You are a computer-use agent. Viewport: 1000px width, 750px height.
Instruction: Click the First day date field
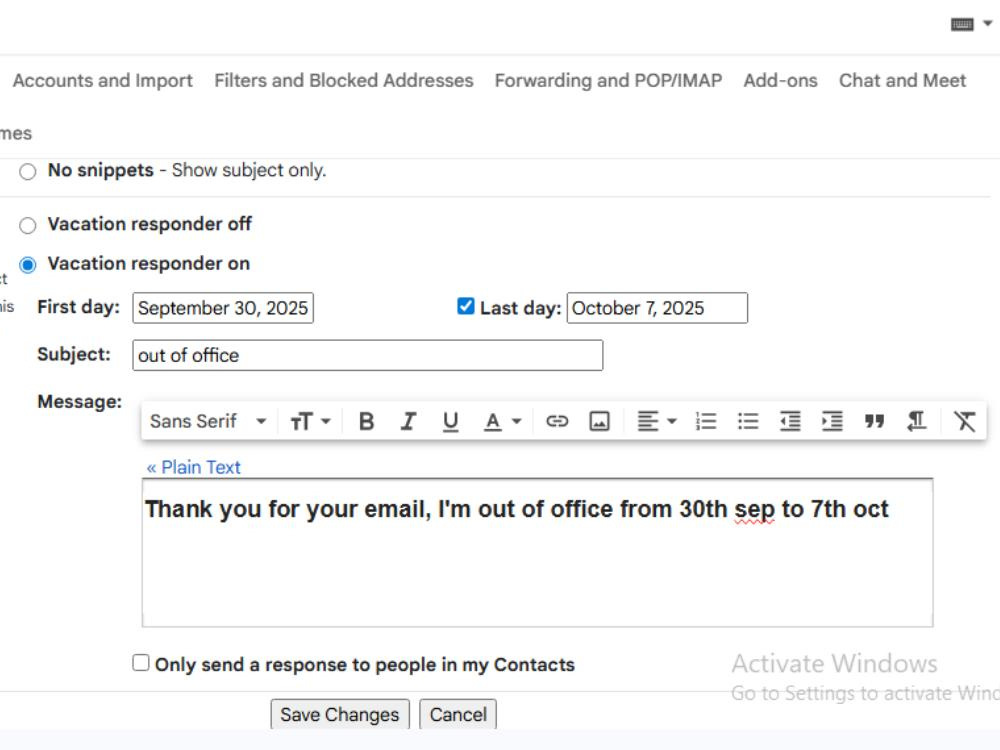coord(223,308)
